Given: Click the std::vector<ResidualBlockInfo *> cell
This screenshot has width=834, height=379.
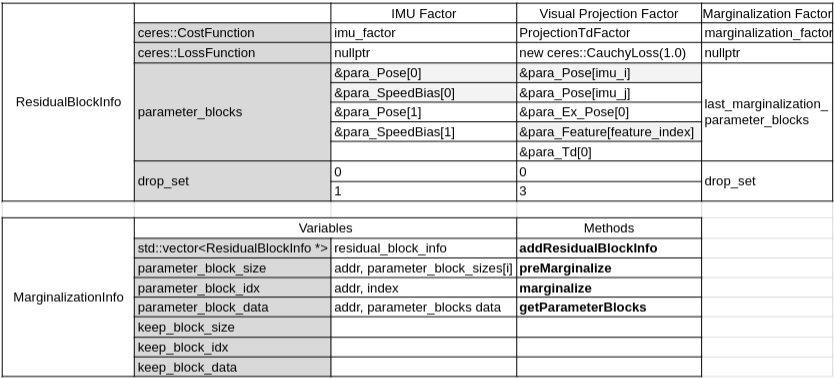Looking at the screenshot, I should pos(232,248).
